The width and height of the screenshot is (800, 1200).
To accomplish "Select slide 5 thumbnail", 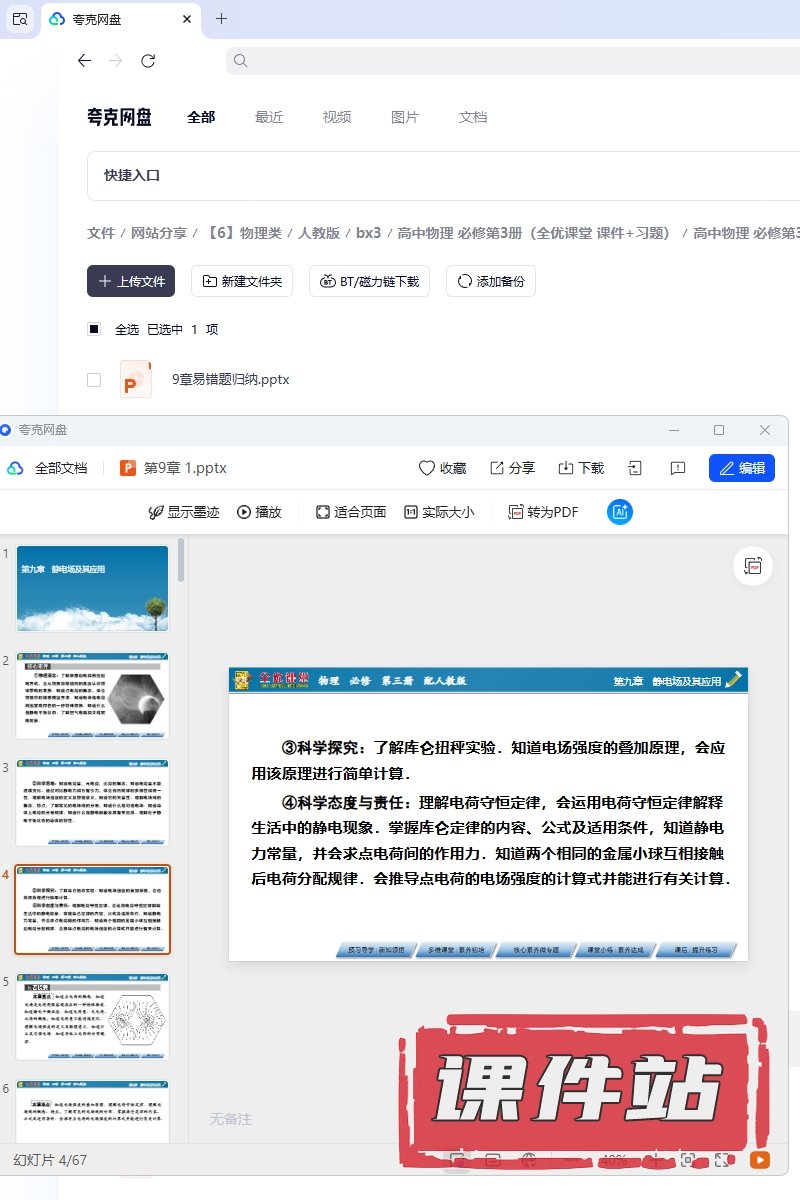I will click(92, 1018).
